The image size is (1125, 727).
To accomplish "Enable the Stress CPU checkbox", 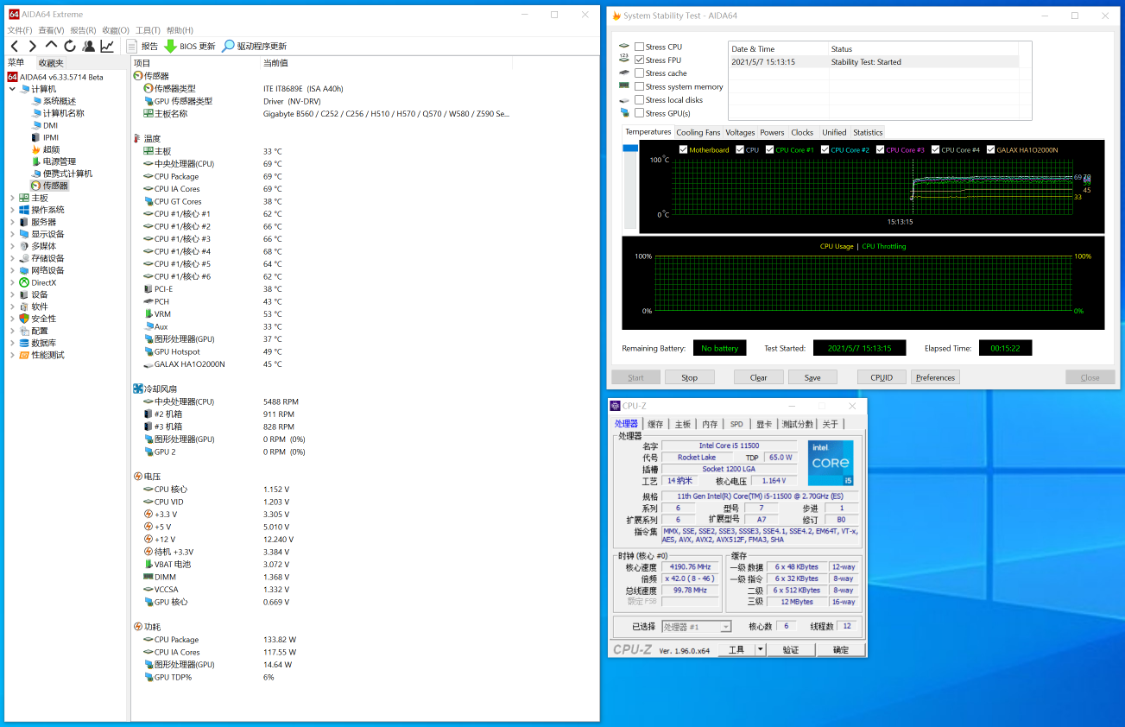I will [639, 47].
